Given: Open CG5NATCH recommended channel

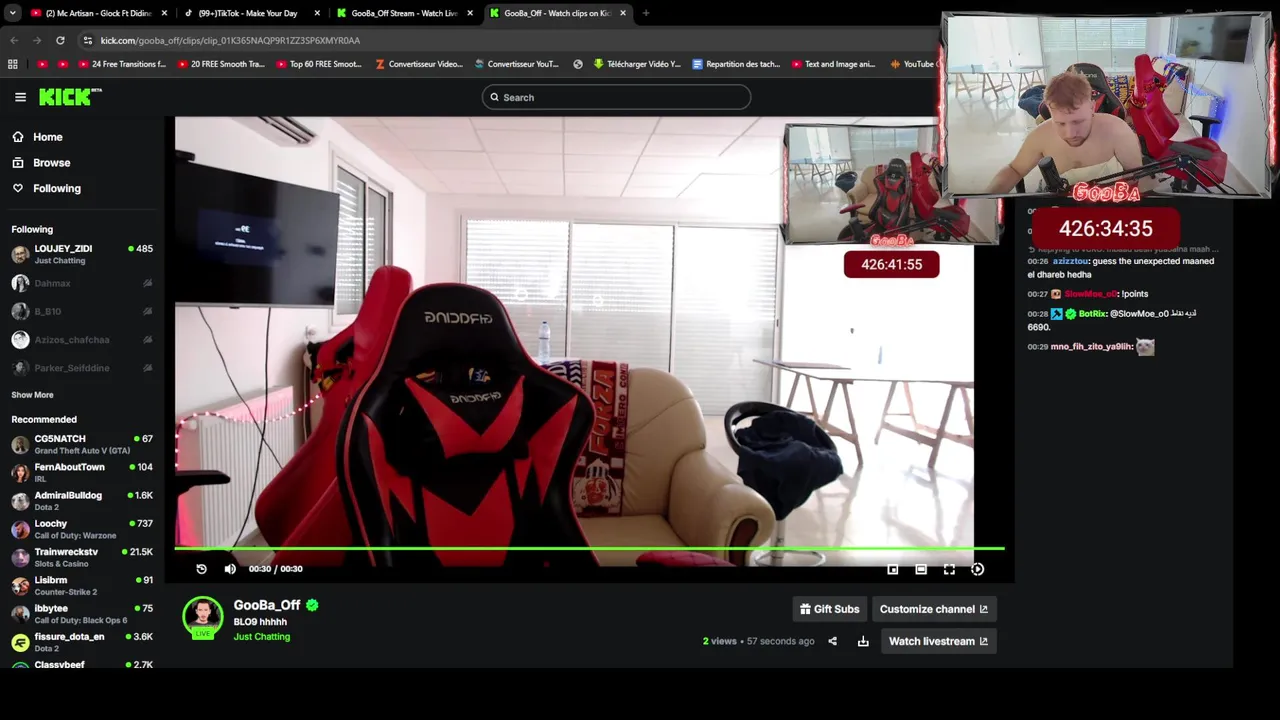Looking at the screenshot, I should tap(82, 444).
